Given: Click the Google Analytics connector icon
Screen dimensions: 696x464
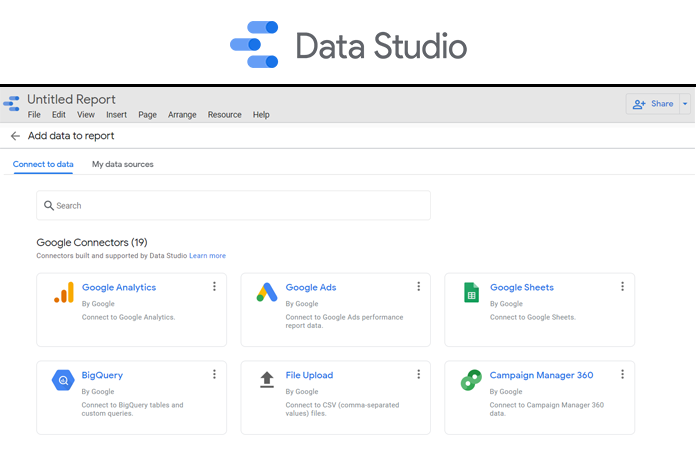Looking at the screenshot, I should click(x=63, y=293).
